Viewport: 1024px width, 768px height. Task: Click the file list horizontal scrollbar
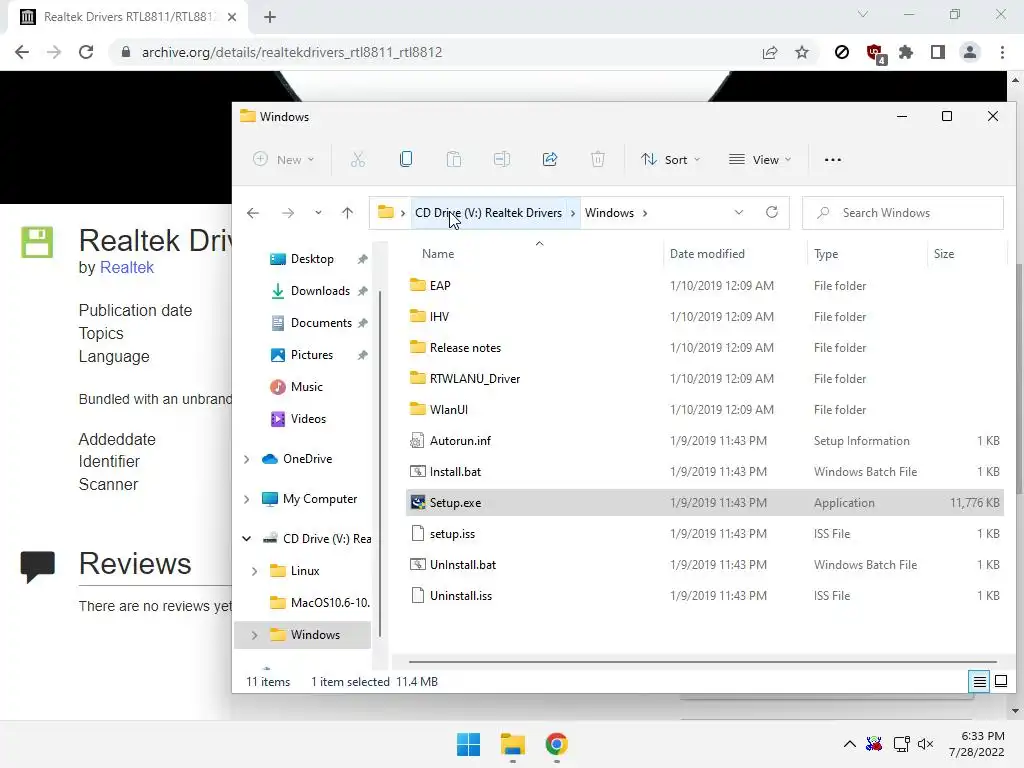[x=703, y=662]
